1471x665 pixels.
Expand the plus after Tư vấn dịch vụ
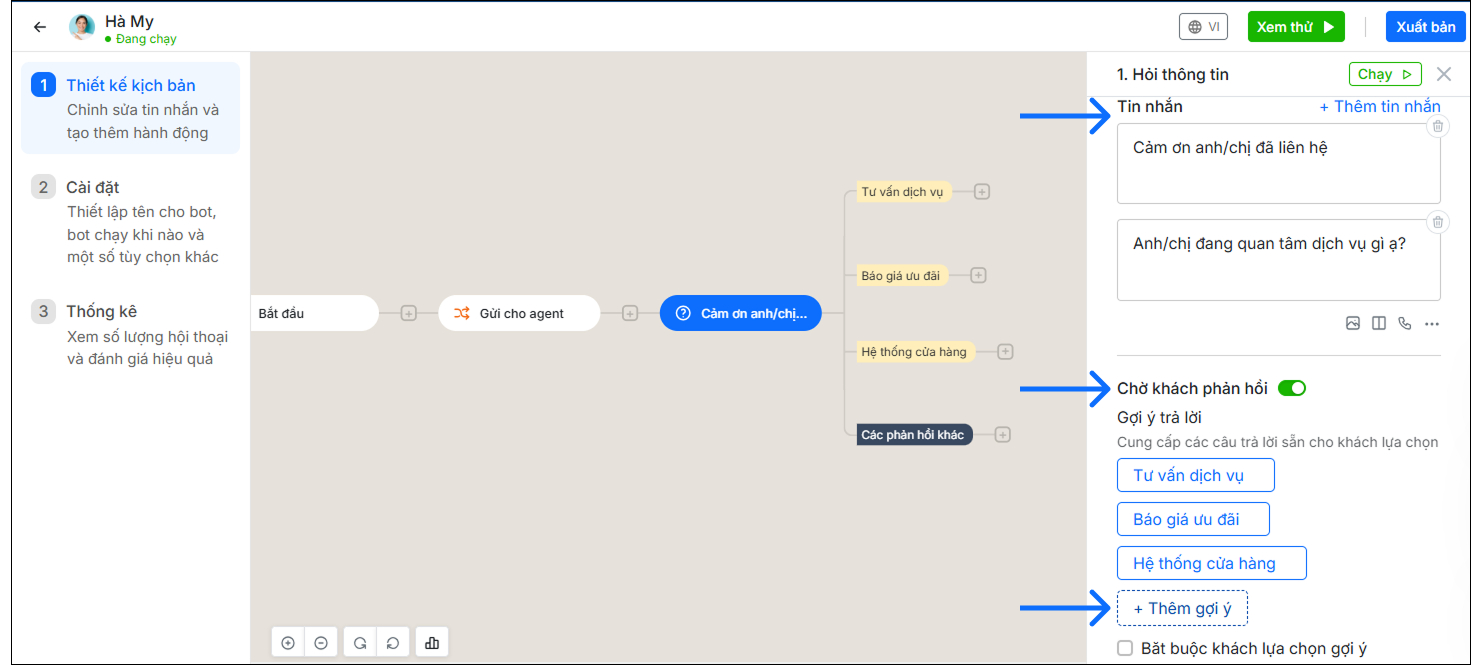(x=982, y=192)
